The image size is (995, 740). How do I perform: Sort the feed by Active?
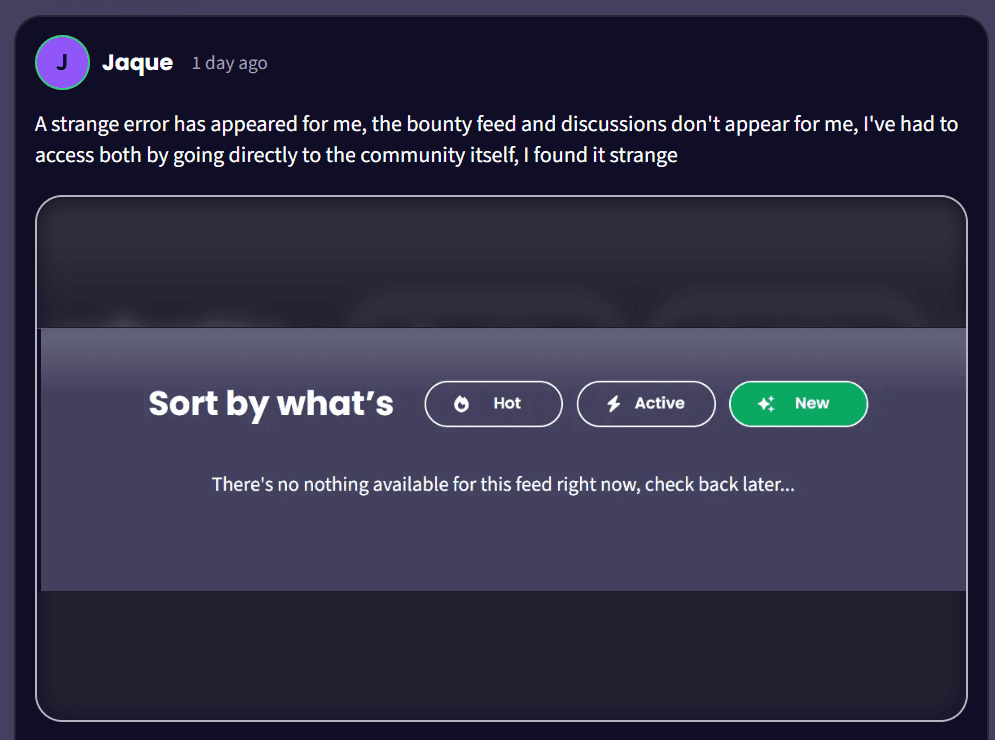click(646, 404)
